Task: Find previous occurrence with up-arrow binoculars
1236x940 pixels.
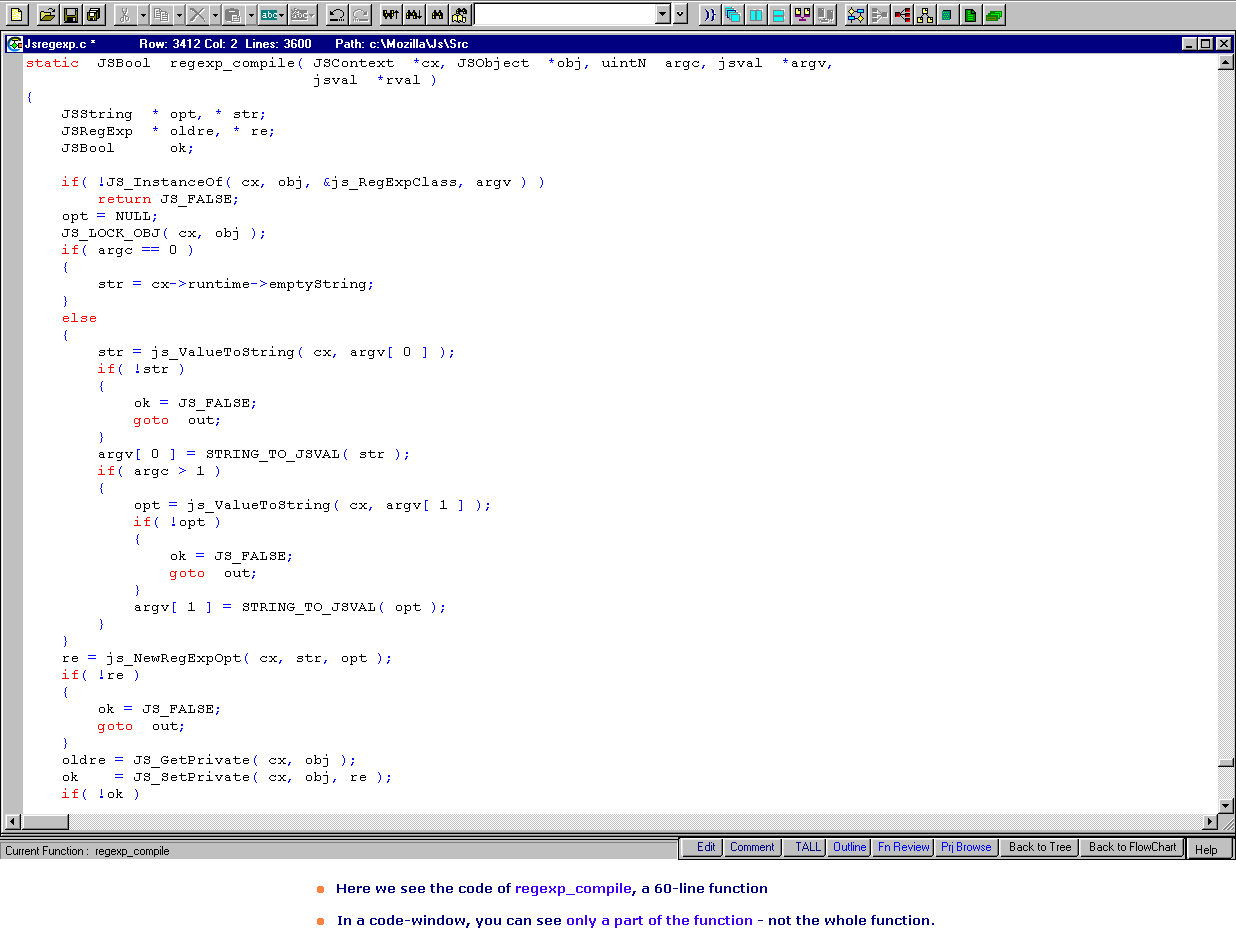Action: 390,15
